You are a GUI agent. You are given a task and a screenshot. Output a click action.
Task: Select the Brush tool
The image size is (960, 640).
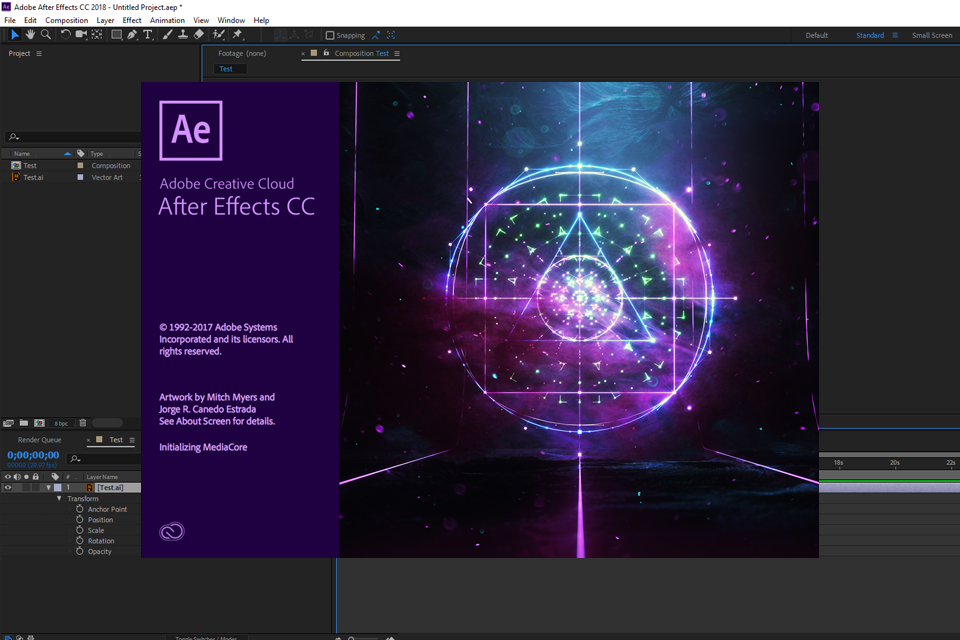(x=167, y=35)
